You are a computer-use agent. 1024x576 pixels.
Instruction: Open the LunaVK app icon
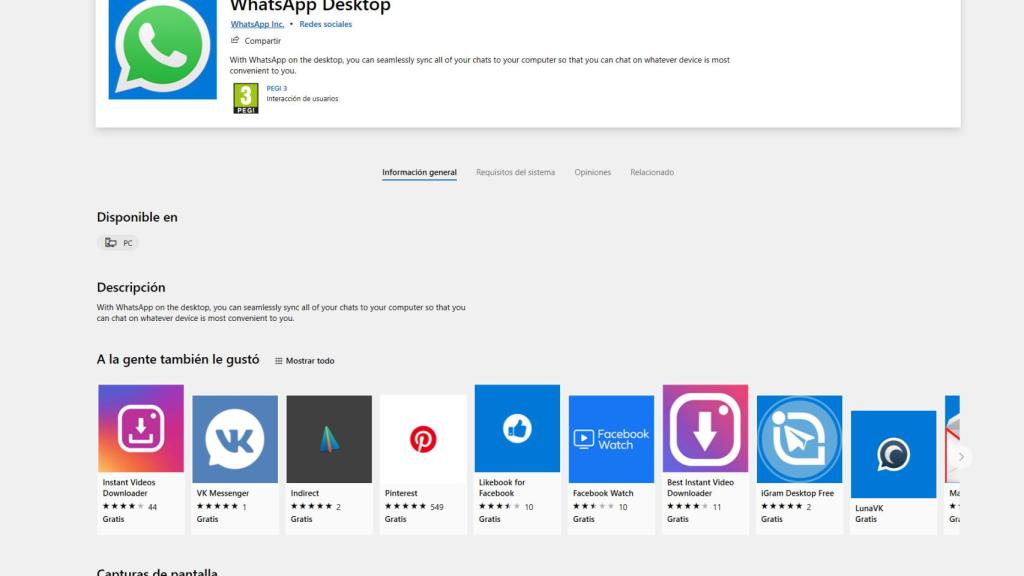(x=893, y=455)
